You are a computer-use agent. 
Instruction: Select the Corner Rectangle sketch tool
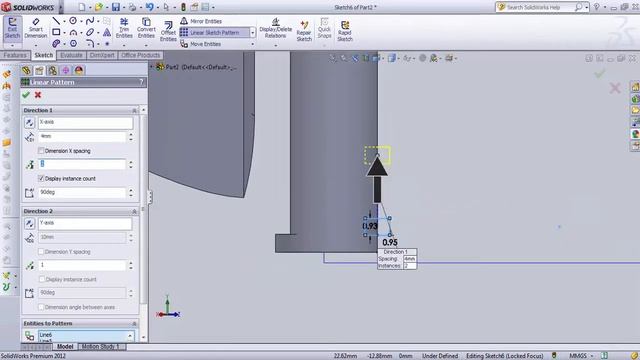[x=56, y=32]
